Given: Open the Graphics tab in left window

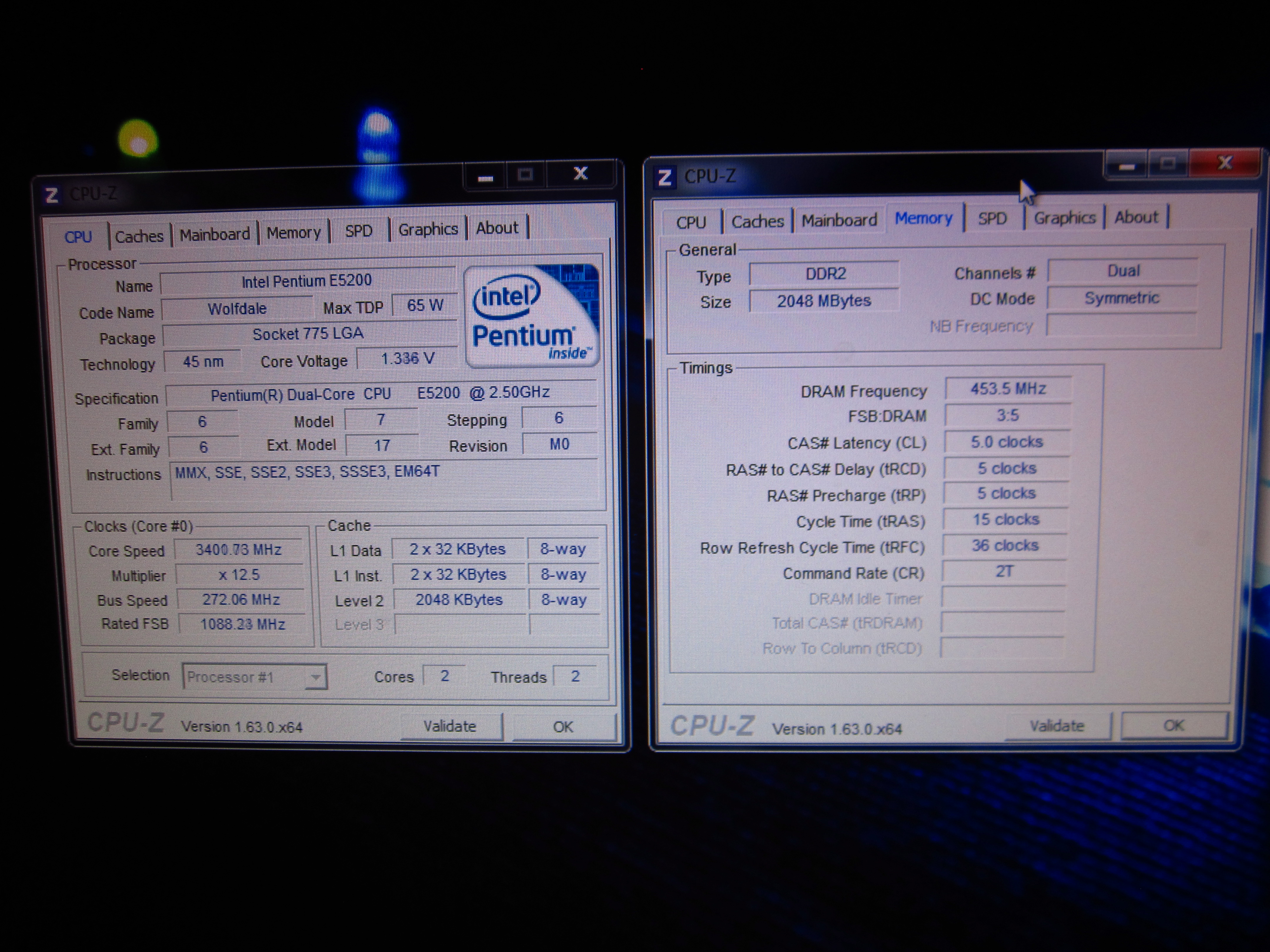Looking at the screenshot, I should click(x=428, y=229).
